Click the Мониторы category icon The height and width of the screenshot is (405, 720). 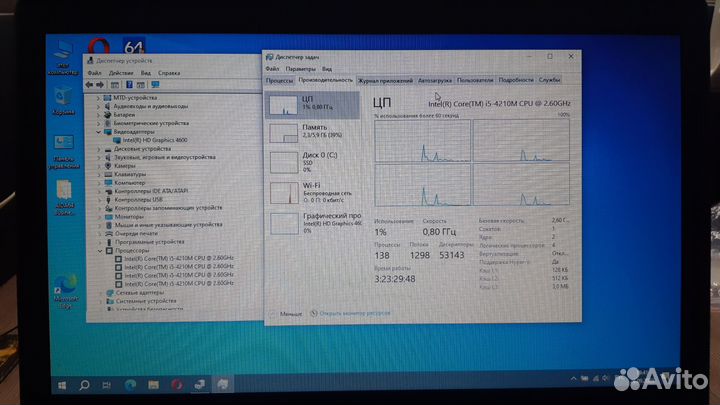pyautogui.click(x=109, y=217)
